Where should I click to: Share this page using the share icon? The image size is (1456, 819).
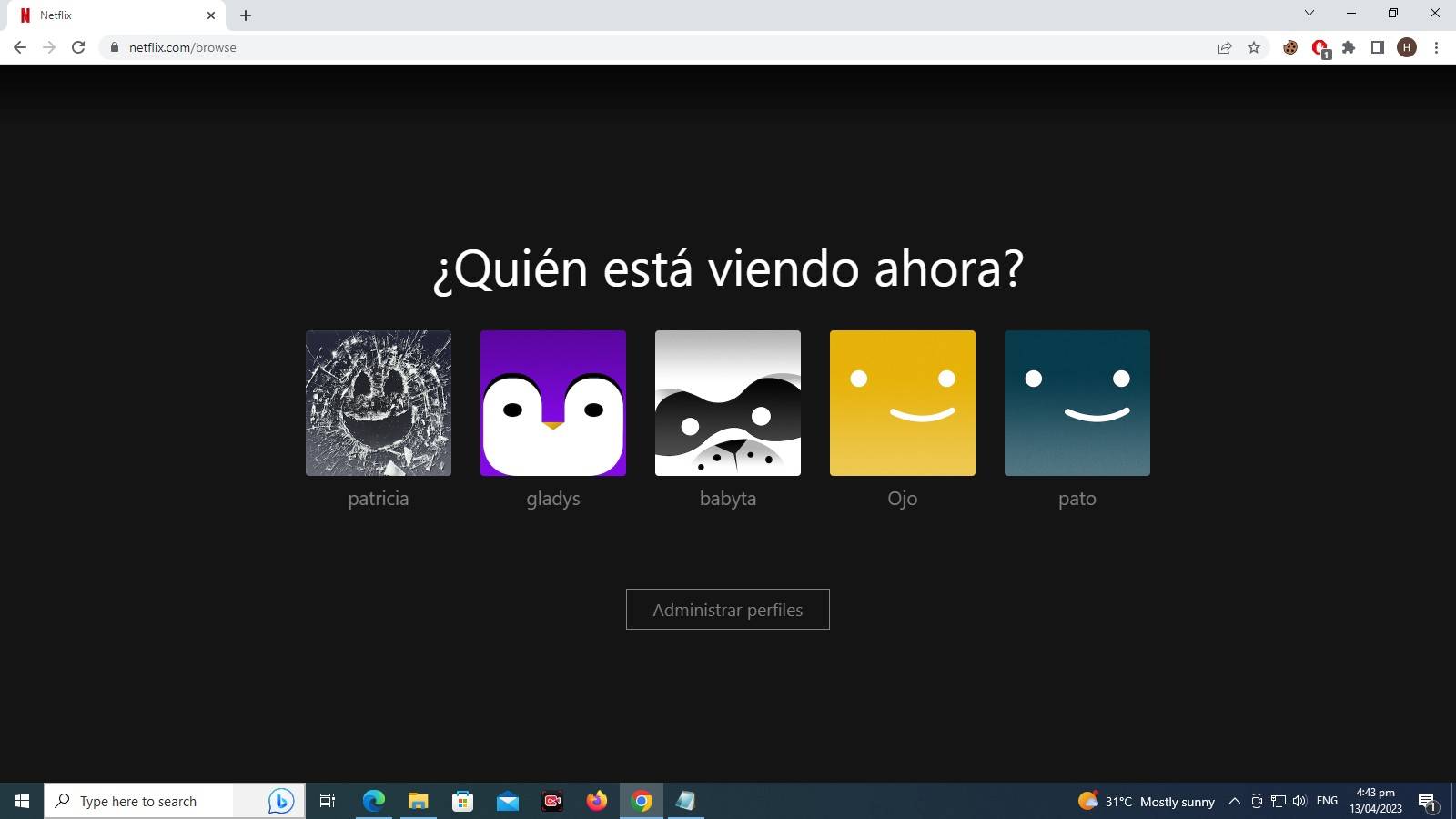coord(1225,47)
